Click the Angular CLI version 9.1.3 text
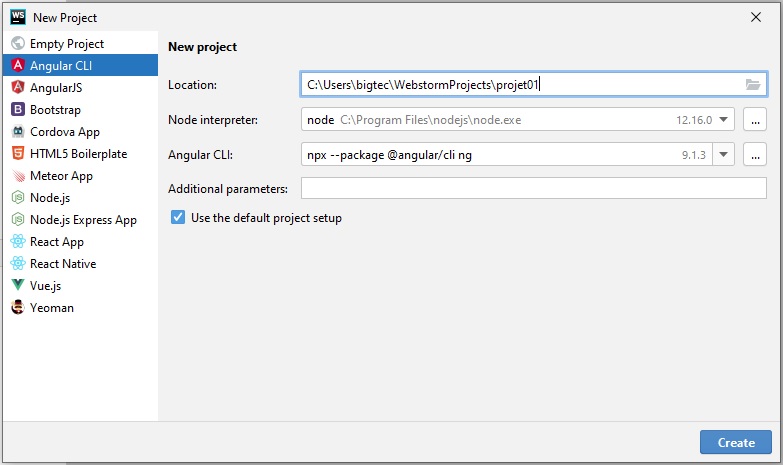Screen dimensions: 783x465 click(x=694, y=155)
